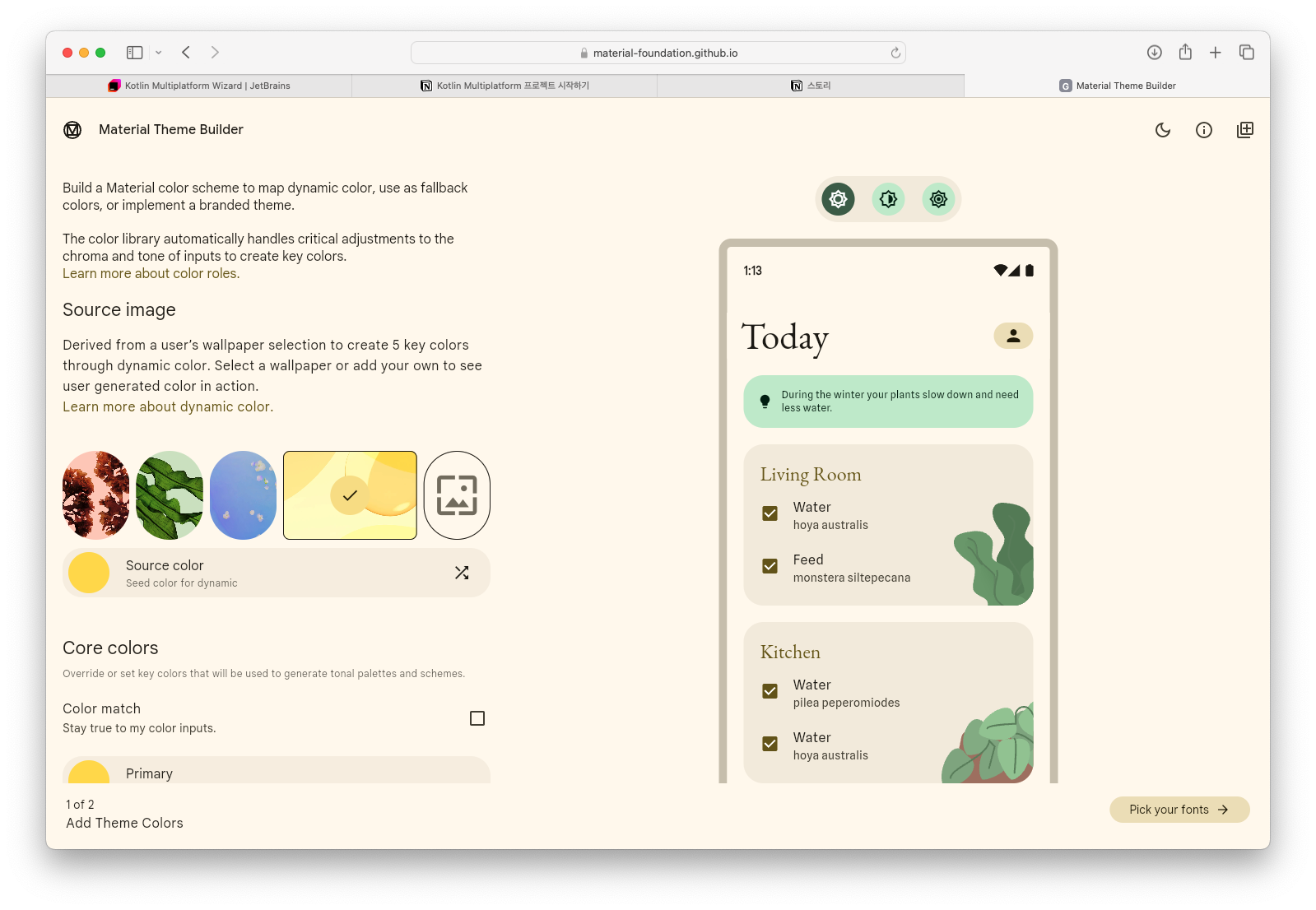
Task: Click the yellow Primary color swatch
Action: click(89, 772)
